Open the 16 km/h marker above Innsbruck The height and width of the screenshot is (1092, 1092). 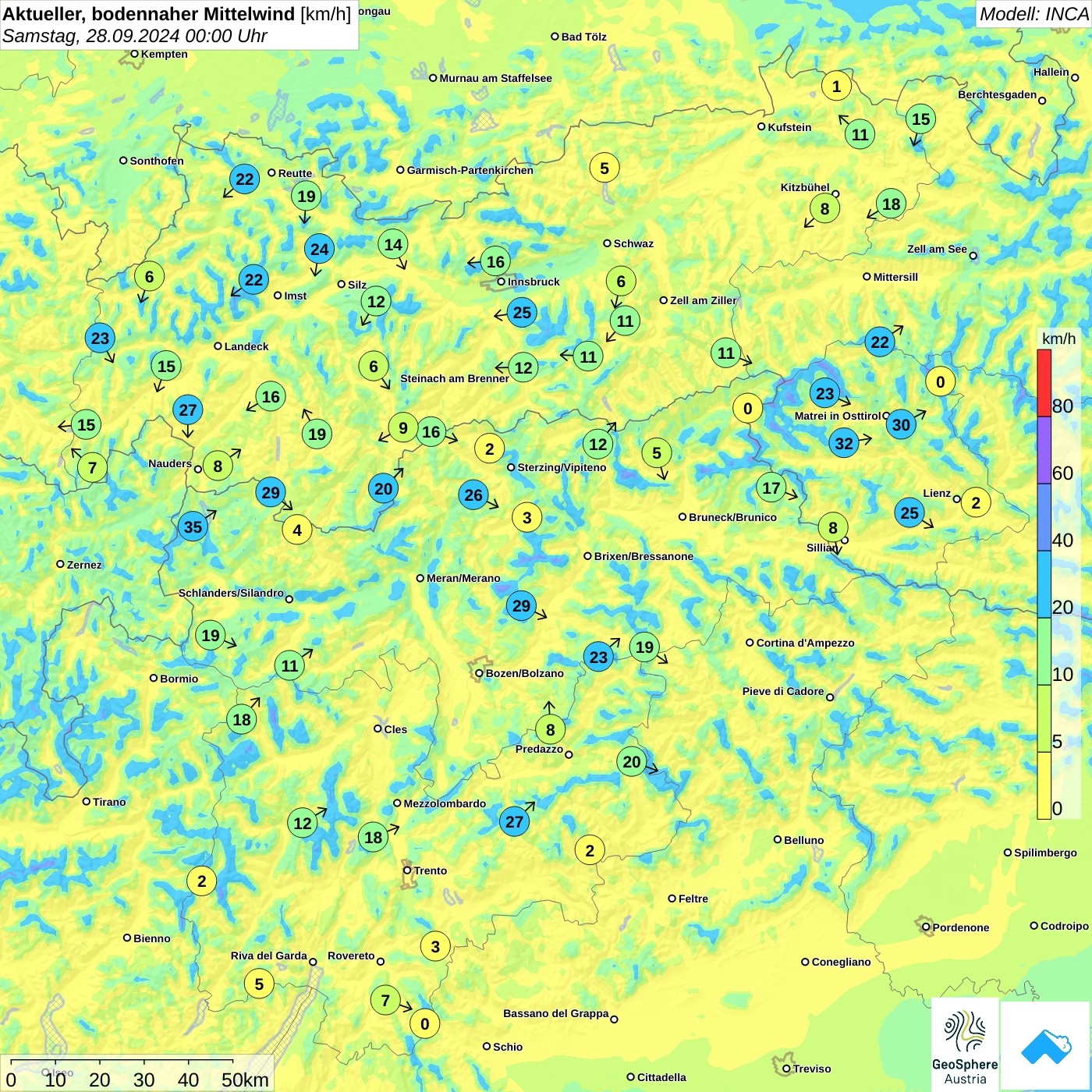(x=495, y=261)
